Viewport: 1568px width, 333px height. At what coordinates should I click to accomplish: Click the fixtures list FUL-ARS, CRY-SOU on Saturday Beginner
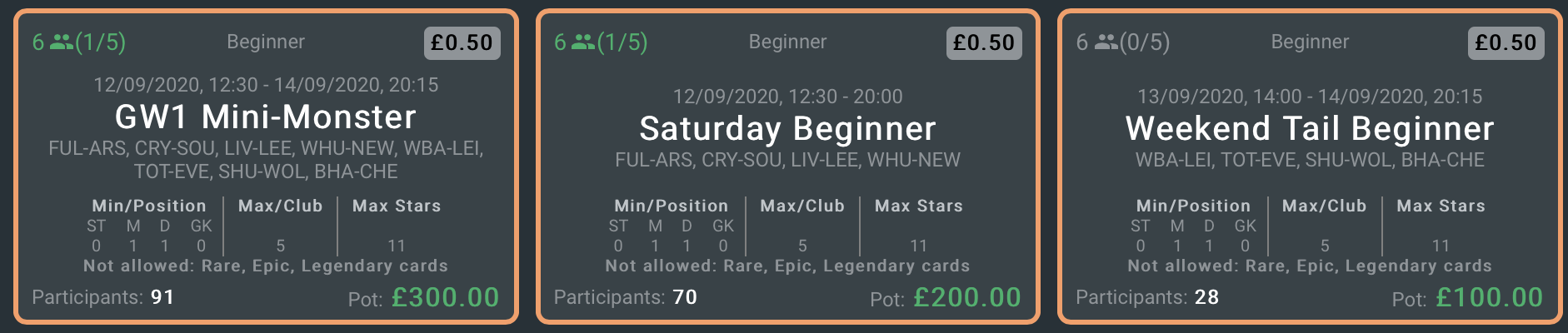[787, 160]
